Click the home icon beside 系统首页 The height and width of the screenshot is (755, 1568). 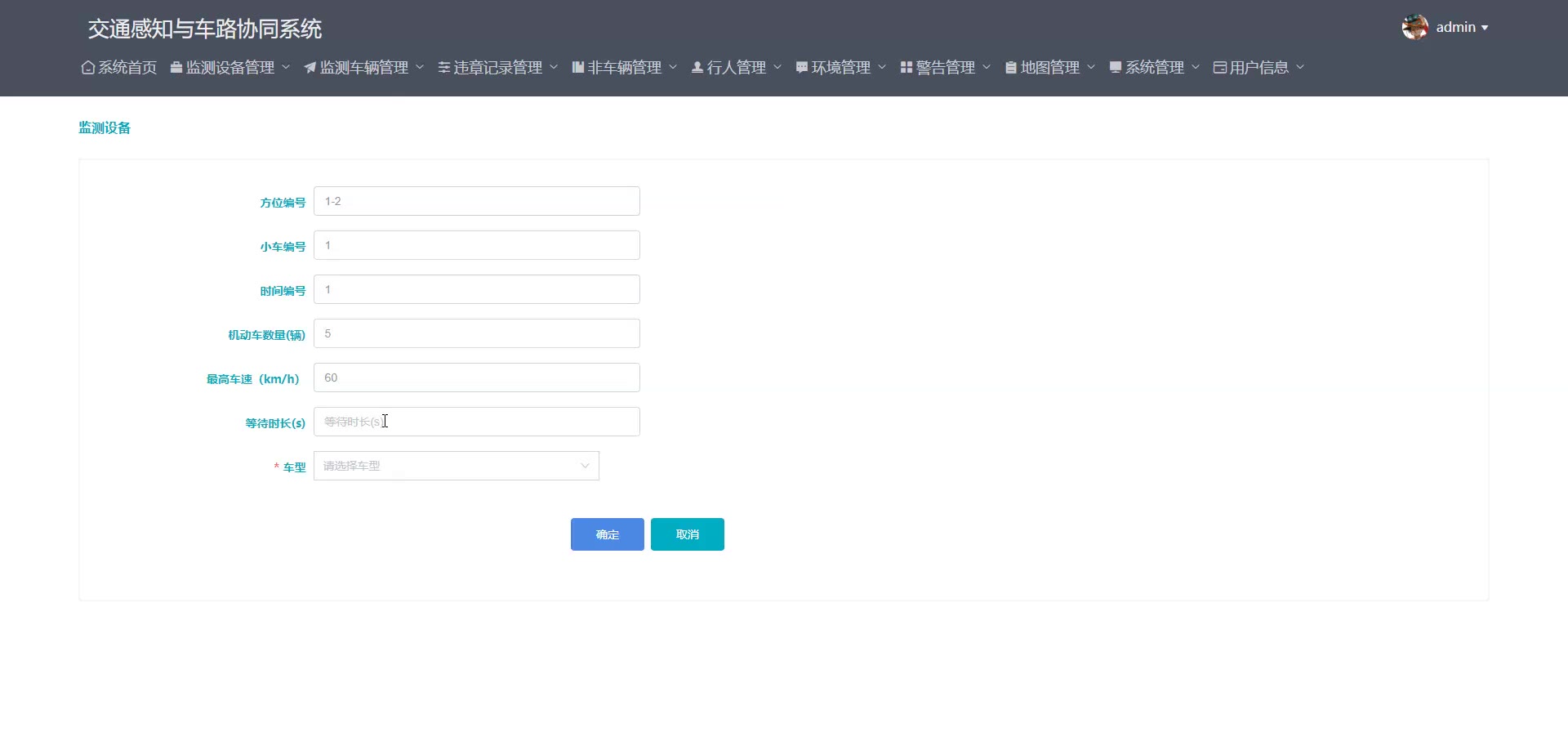tap(88, 68)
